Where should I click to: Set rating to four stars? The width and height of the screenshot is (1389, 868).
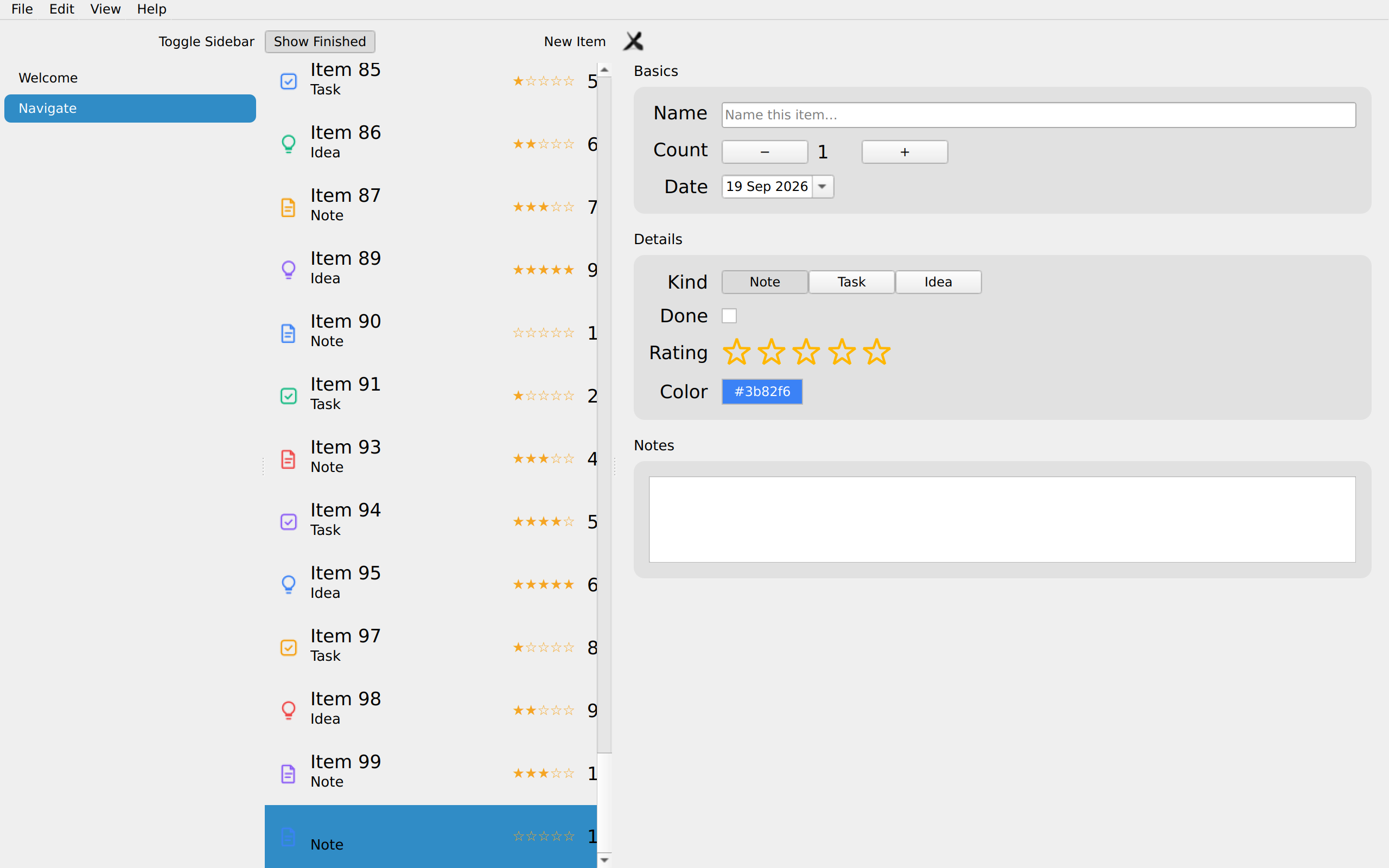(x=842, y=352)
